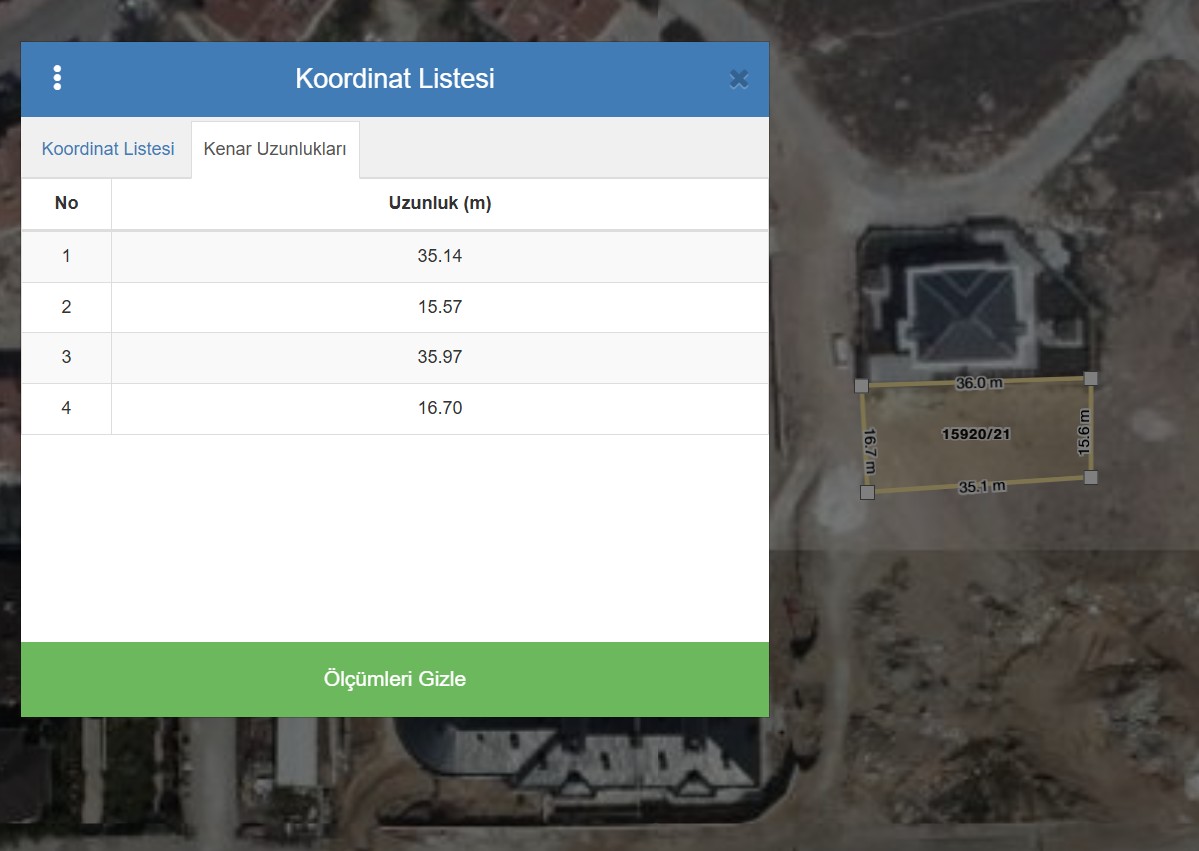The height and width of the screenshot is (851, 1199).
Task: Click the 16.7 m edge label
Action: (x=869, y=450)
